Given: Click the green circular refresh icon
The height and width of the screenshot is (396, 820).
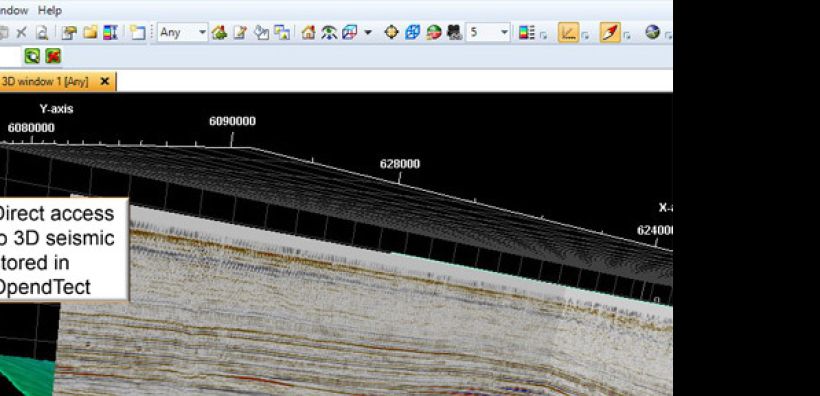Looking at the screenshot, I should pos(32,56).
